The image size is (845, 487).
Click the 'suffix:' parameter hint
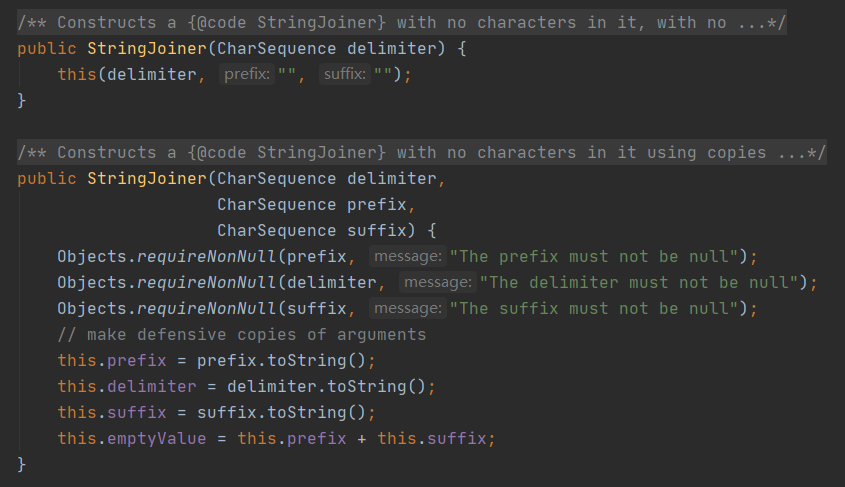click(x=345, y=74)
